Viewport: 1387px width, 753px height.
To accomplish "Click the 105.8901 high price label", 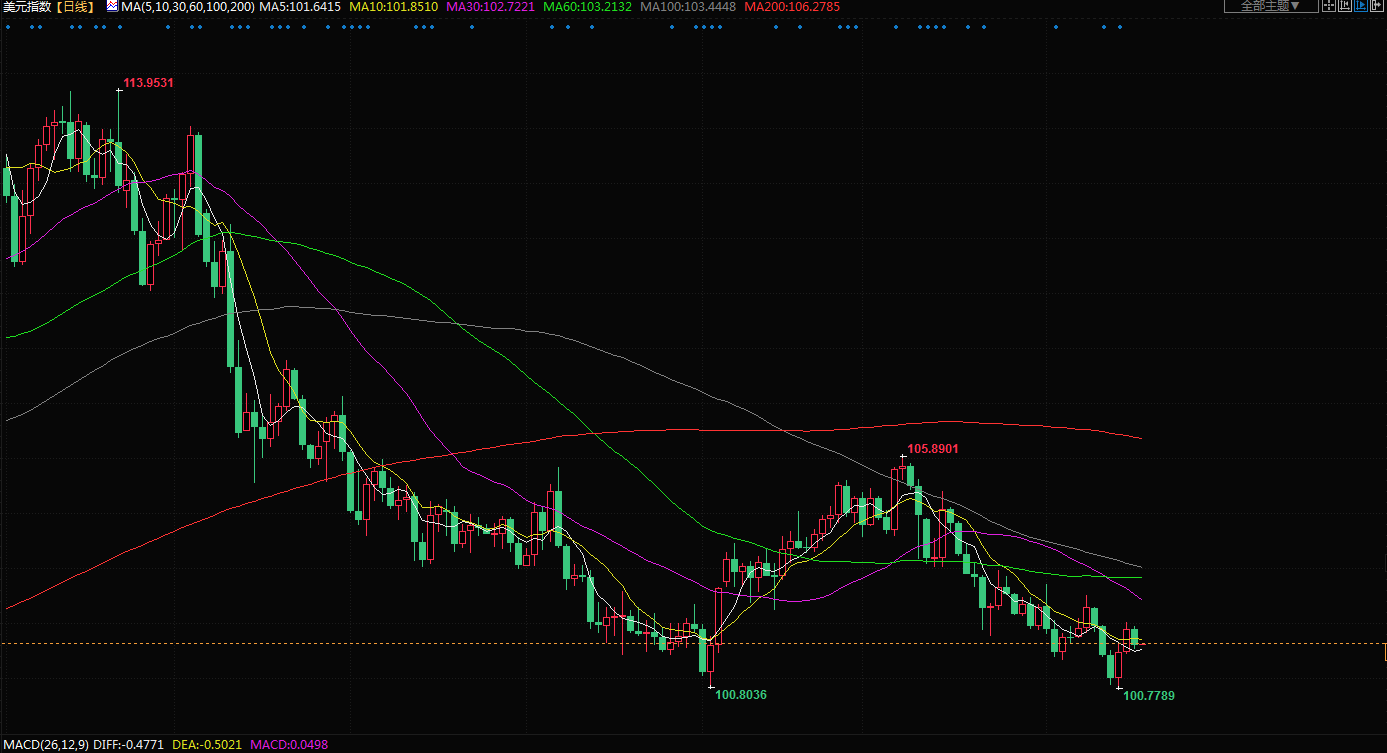I will point(932,449).
